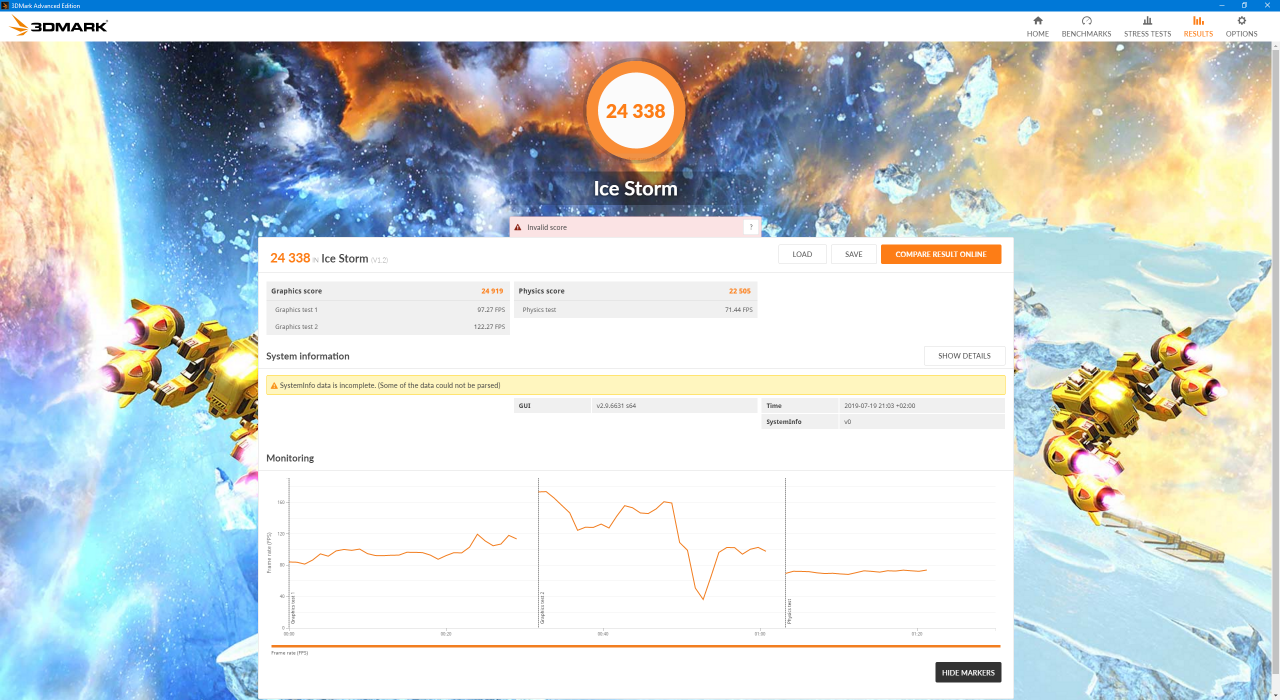Click the Physics test chart marker
This screenshot has width=1280, height=700.
click(789, 611)
